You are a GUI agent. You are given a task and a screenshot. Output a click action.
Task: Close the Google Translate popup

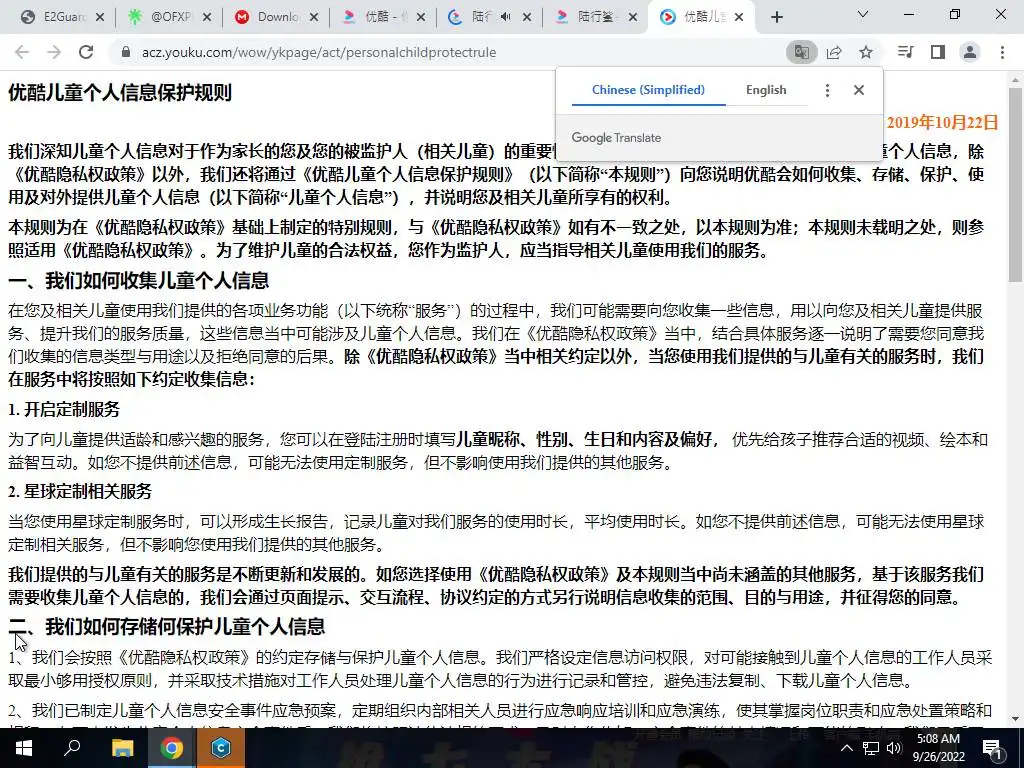coord(859,90)
